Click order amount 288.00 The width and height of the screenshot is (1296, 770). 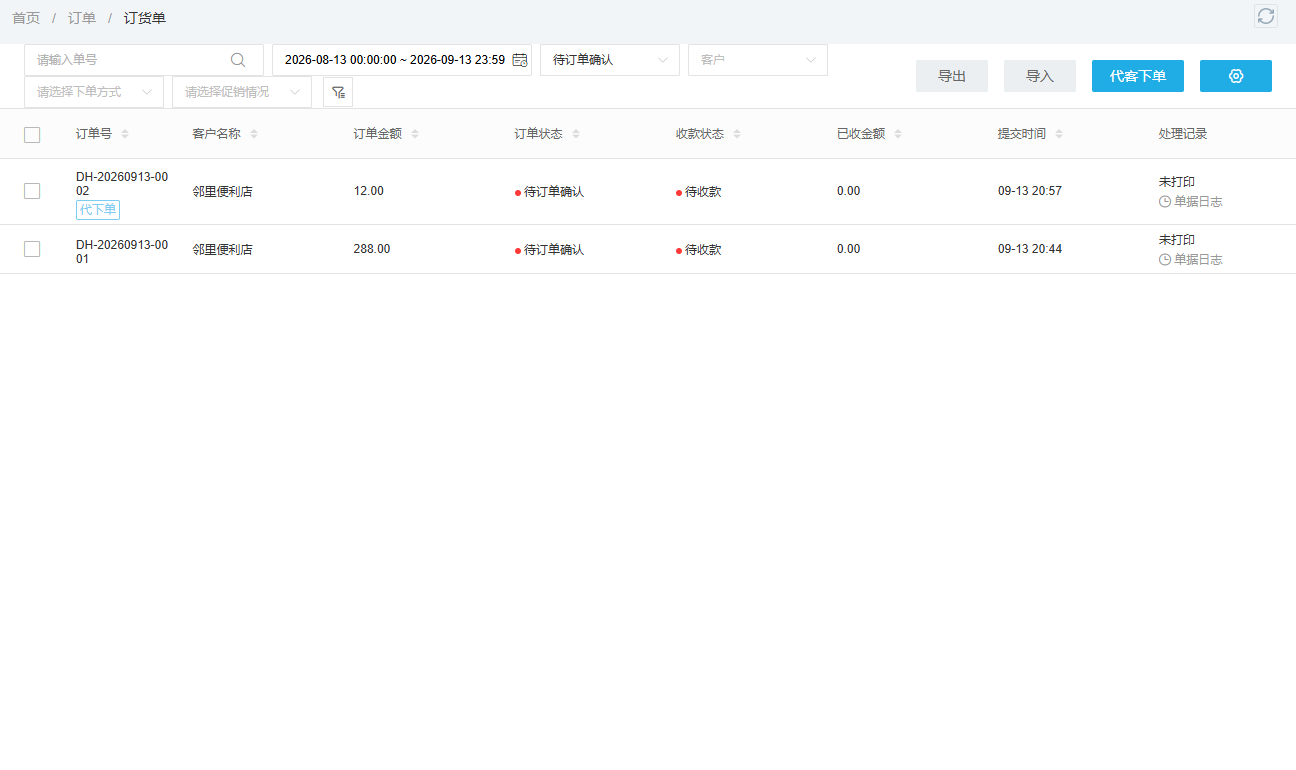(372, 249)
